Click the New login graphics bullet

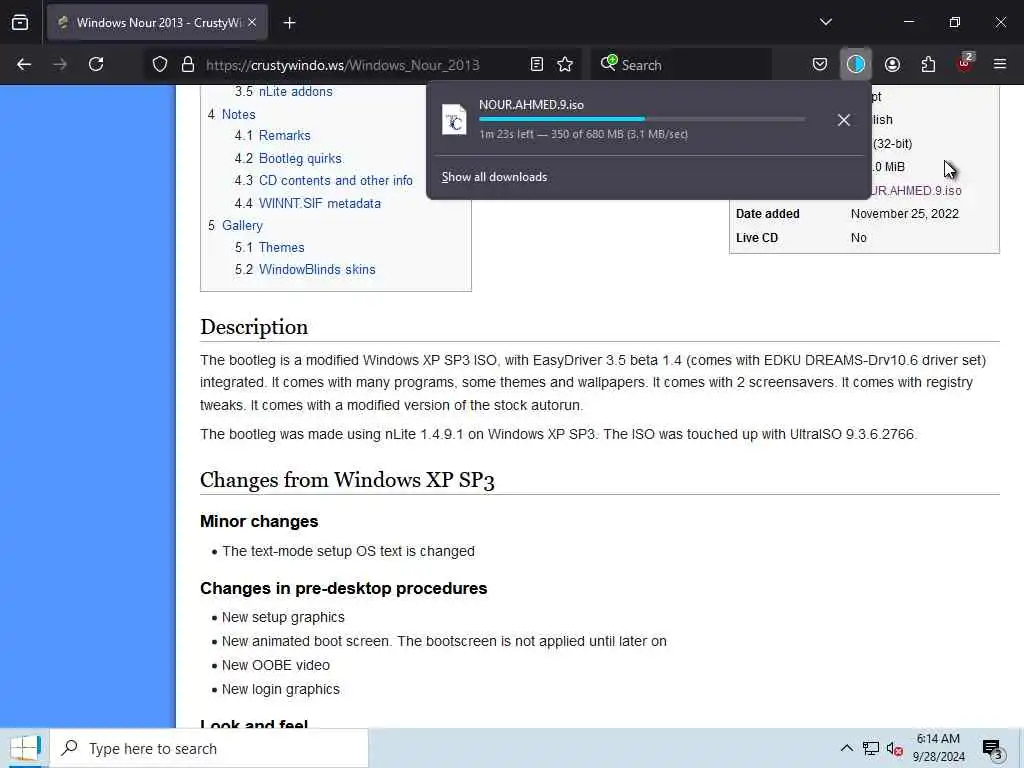tap(281, 689)
